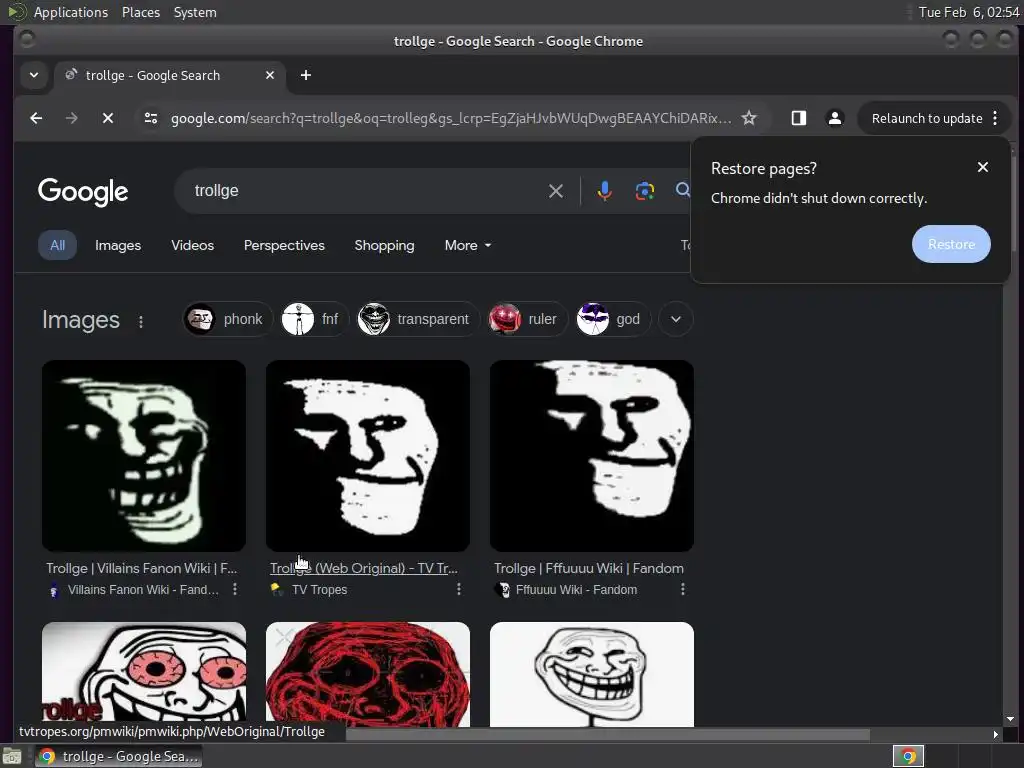Screen dimensions: 1024x768
Task: Expand more image filter chips chevron
Action: click(x=676, y=319)
